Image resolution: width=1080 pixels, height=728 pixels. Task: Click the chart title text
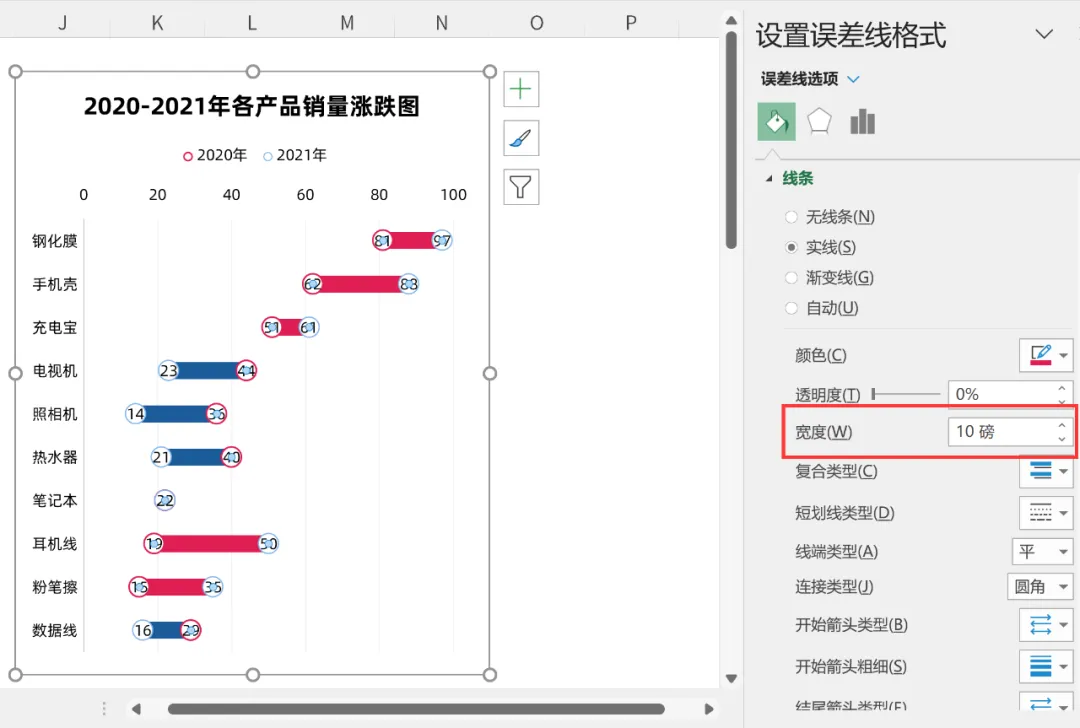tap(251, 107)
